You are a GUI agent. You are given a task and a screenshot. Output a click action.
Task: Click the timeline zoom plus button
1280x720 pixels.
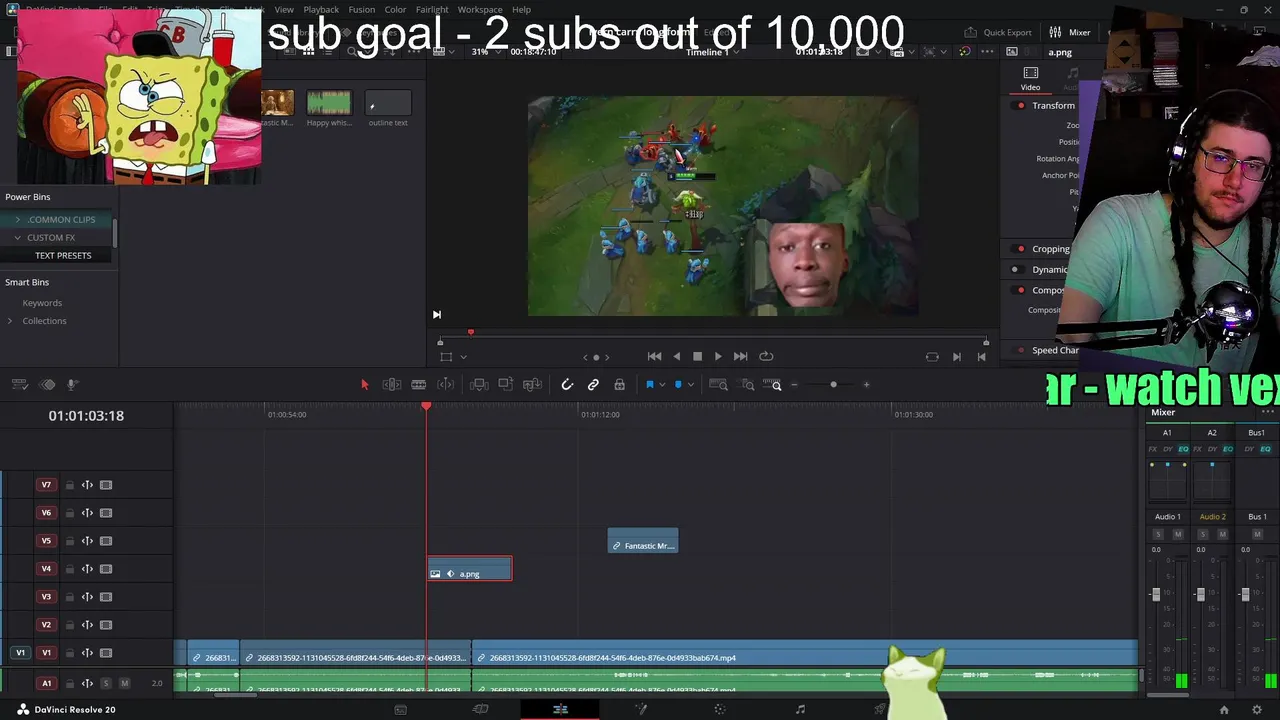(866, 385)
